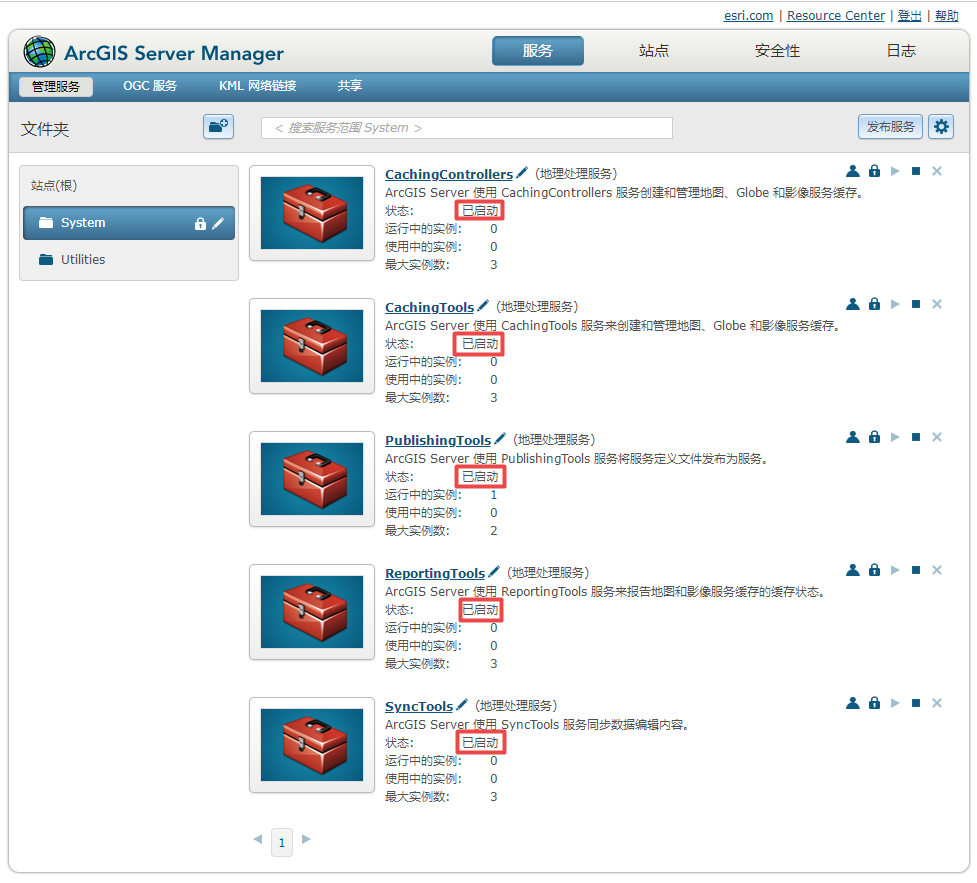Open permissions person icon for CachingControllers
This screenshot has height=883, width=977.
[x=853, y=171]
